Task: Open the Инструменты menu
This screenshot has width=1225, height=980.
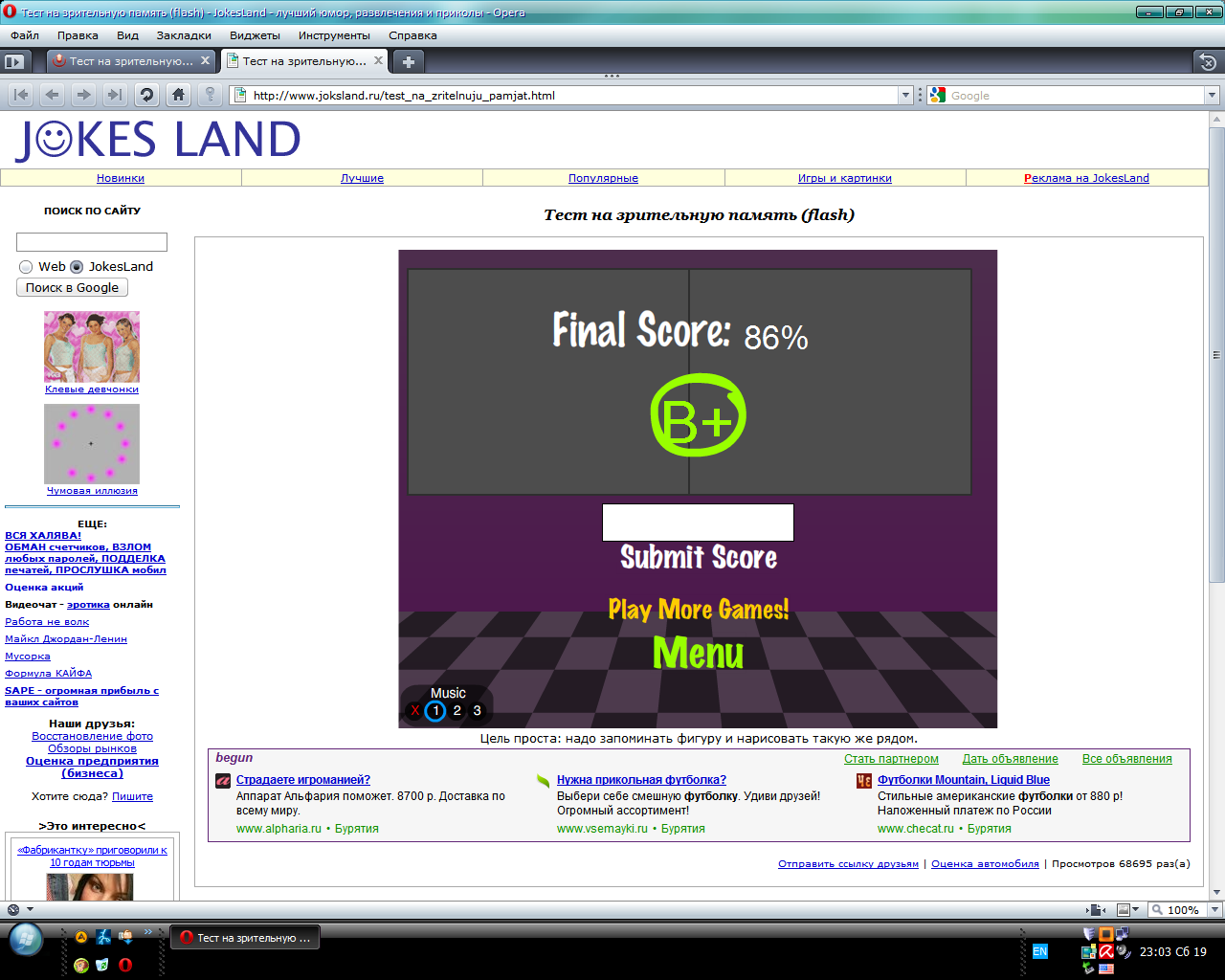Action: point(334,33)
